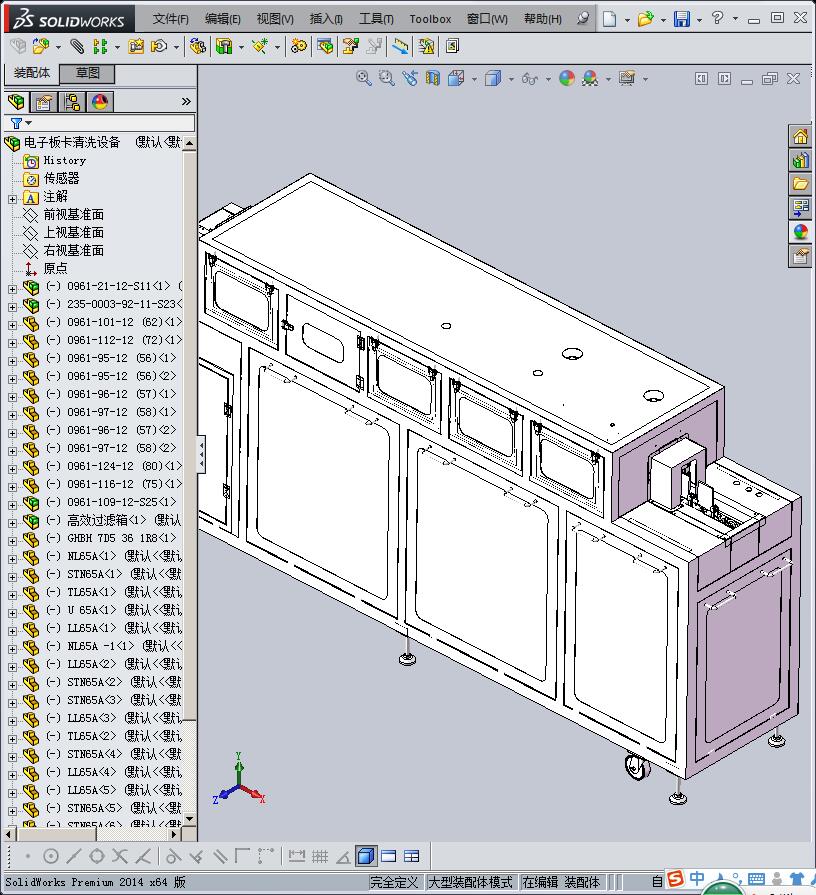Image resolution: width=816 pixels, height=895 pixels.
Task: Open dropdown arrow beside Hide/Show glasses
Action: (548, 79)
